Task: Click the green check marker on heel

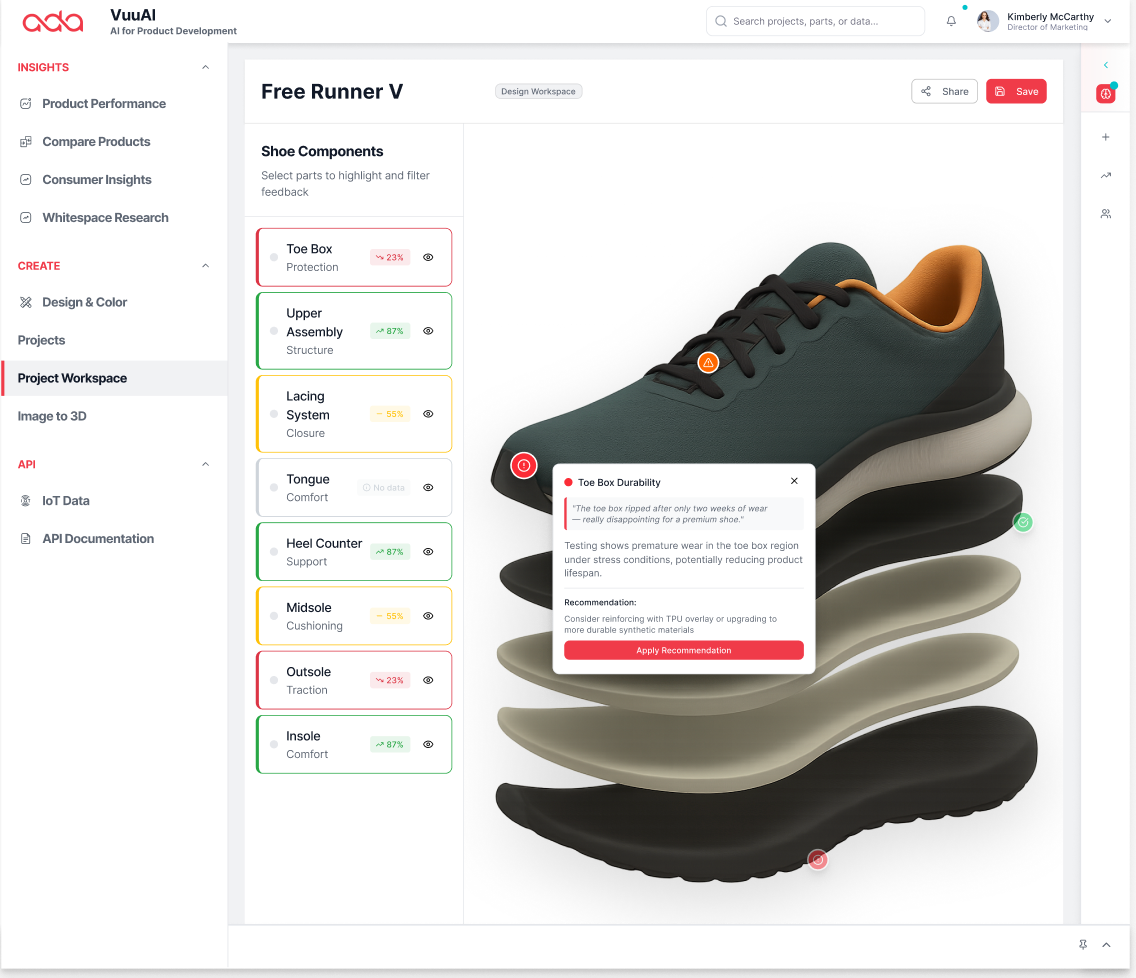Action: pos(1022,522)
